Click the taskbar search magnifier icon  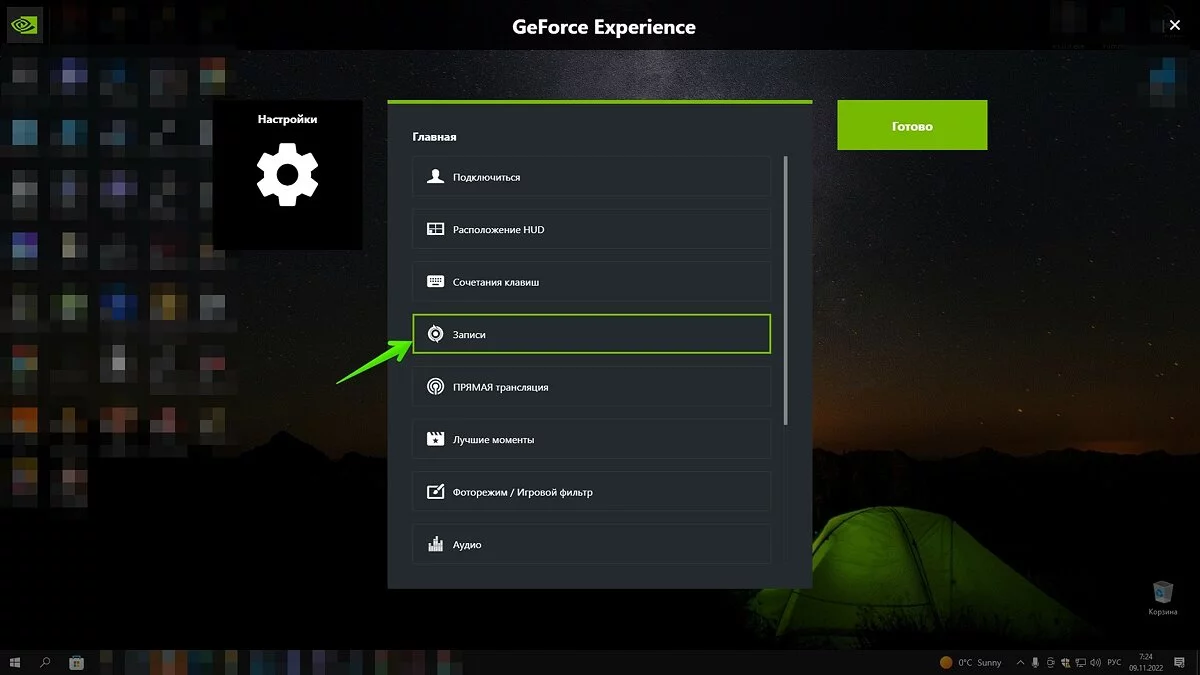click(x=46, y=662)
